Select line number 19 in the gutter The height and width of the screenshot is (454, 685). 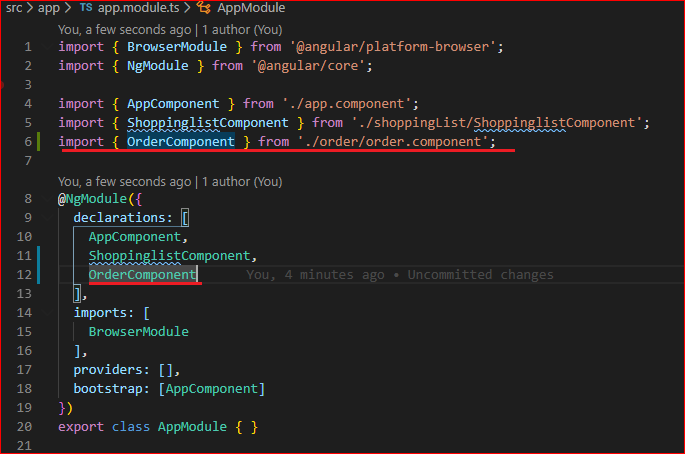coord(24,408)
